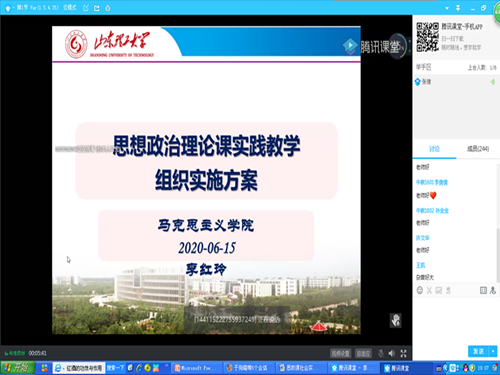This screenshot has width=500, height=375.
Task: Select the scissors screenshot tool in chat
Action: (x=429, y=290)
